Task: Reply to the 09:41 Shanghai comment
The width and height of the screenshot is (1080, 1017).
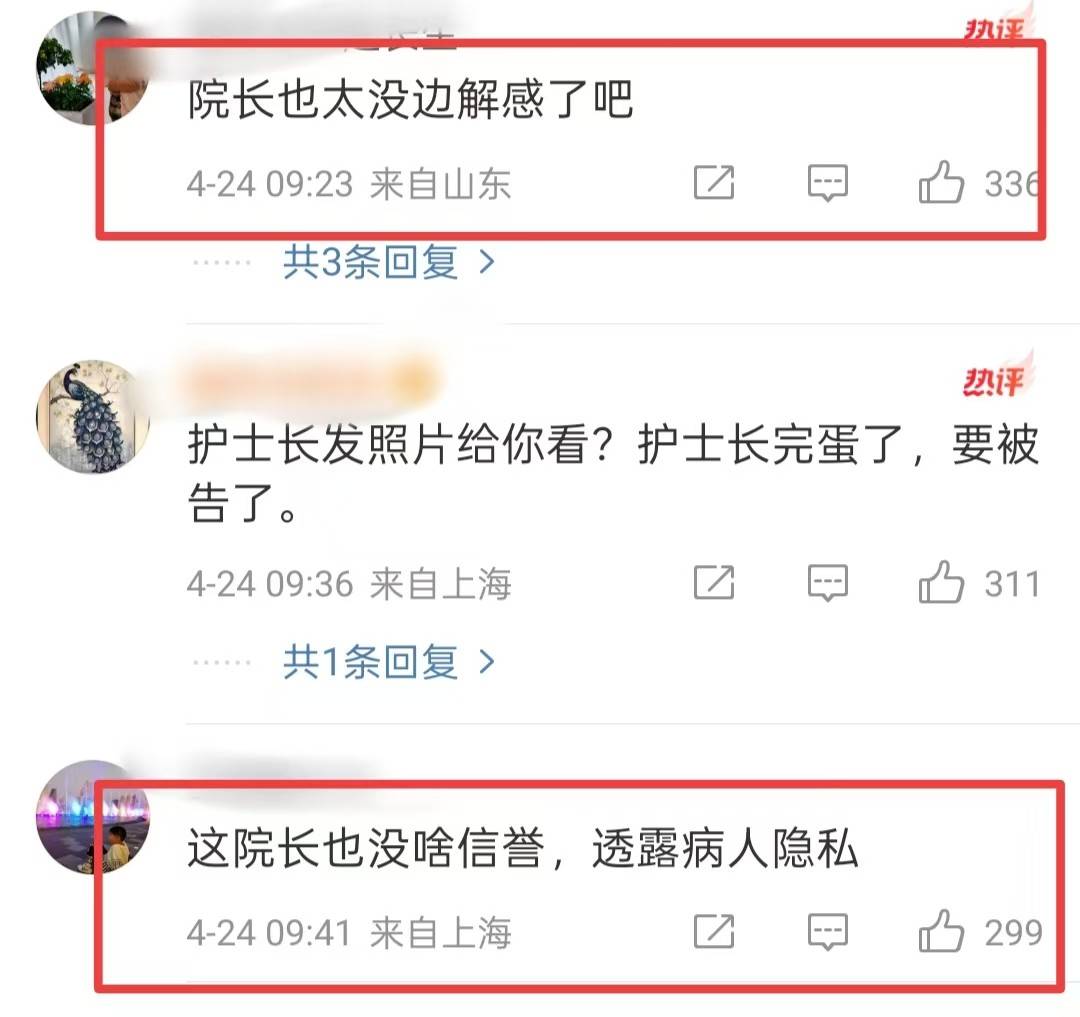Action: click(827, 932)
